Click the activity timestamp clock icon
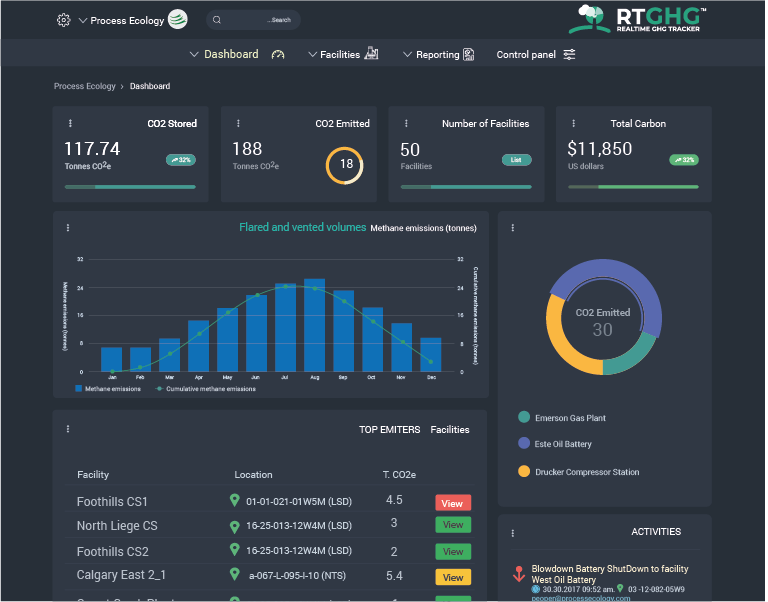 (536, 589)
